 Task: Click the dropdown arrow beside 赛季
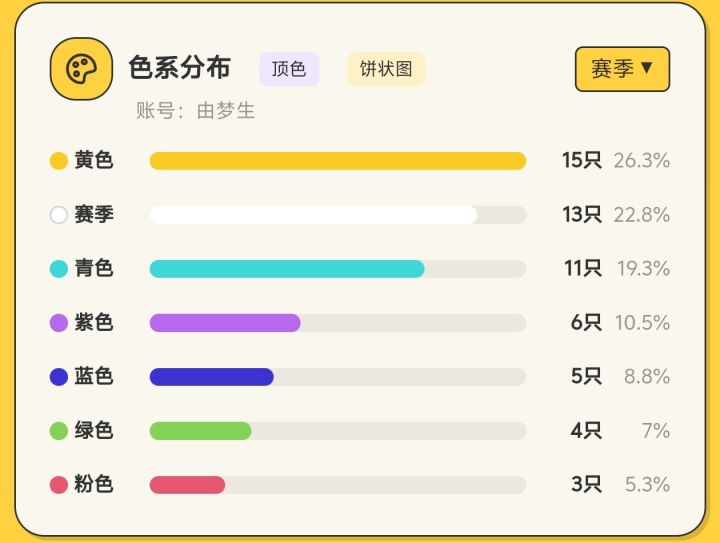(x=647, y=68)
